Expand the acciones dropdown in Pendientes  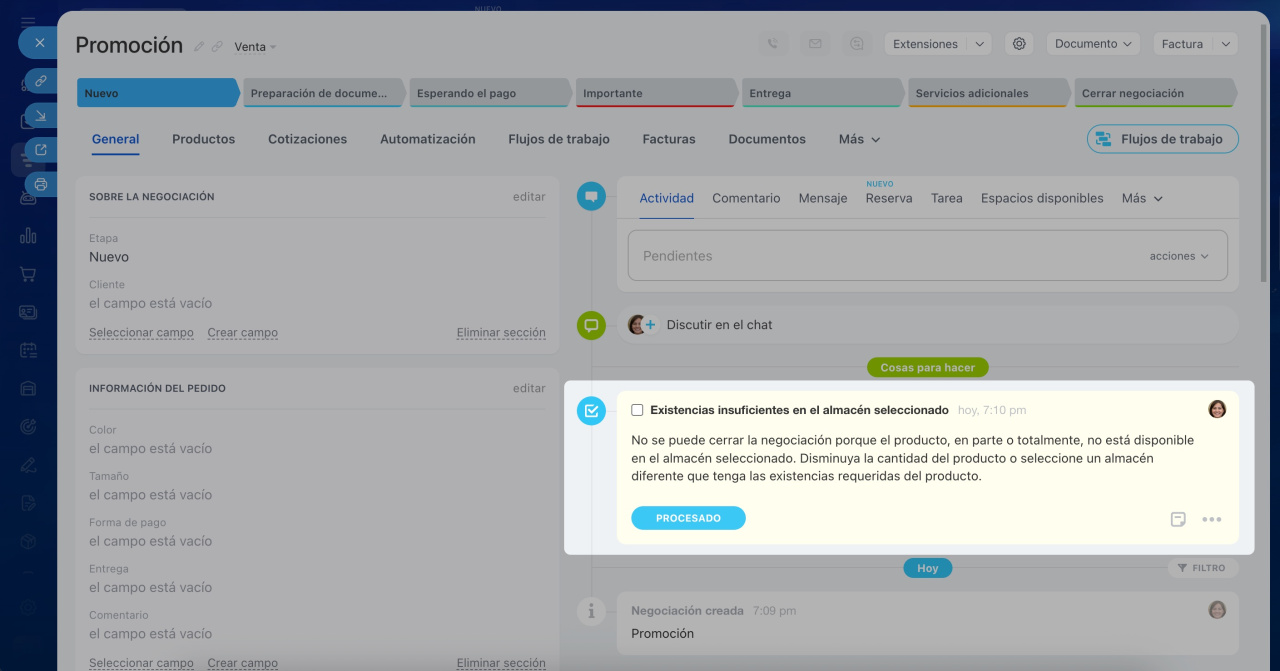1179,256
